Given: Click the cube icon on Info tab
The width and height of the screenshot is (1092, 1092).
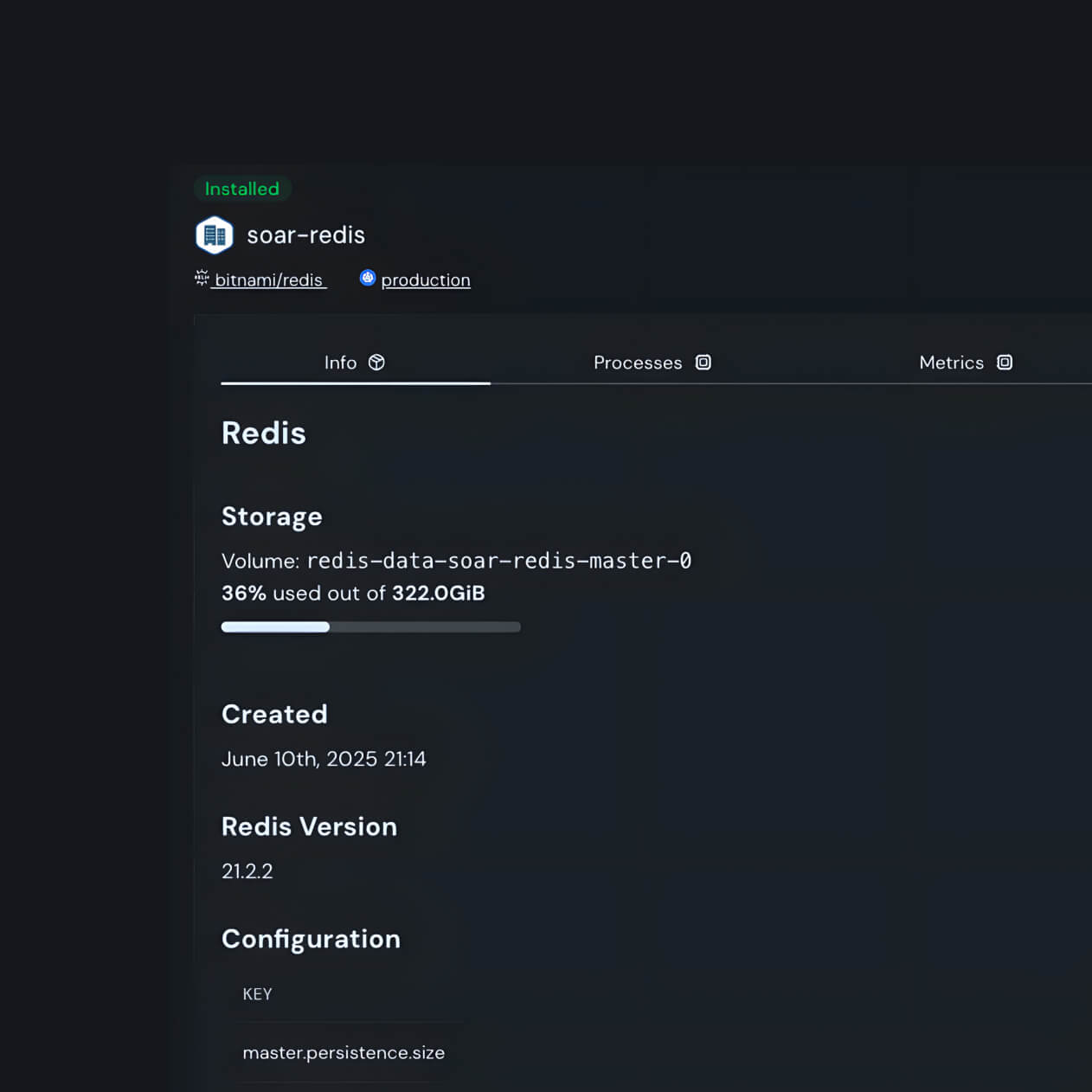Looking at the screenshot, I should 376,363.
